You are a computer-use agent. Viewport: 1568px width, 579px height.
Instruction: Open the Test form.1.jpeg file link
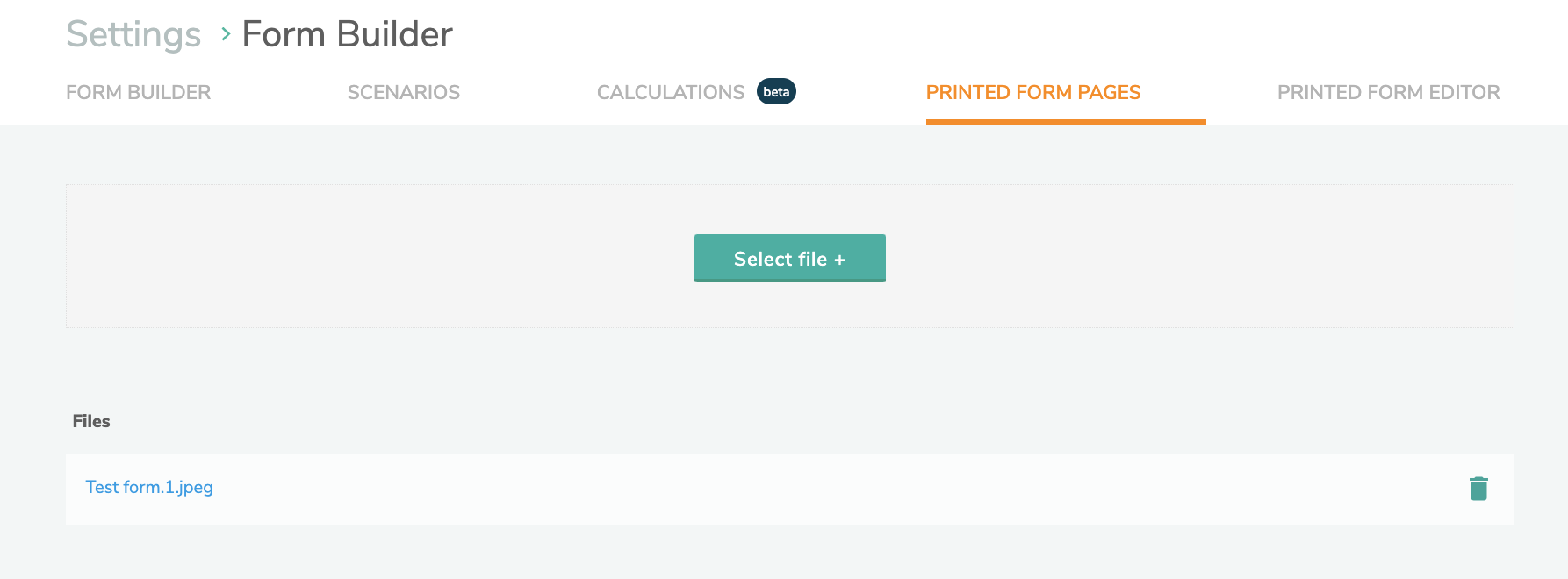[x=149, y=488]
